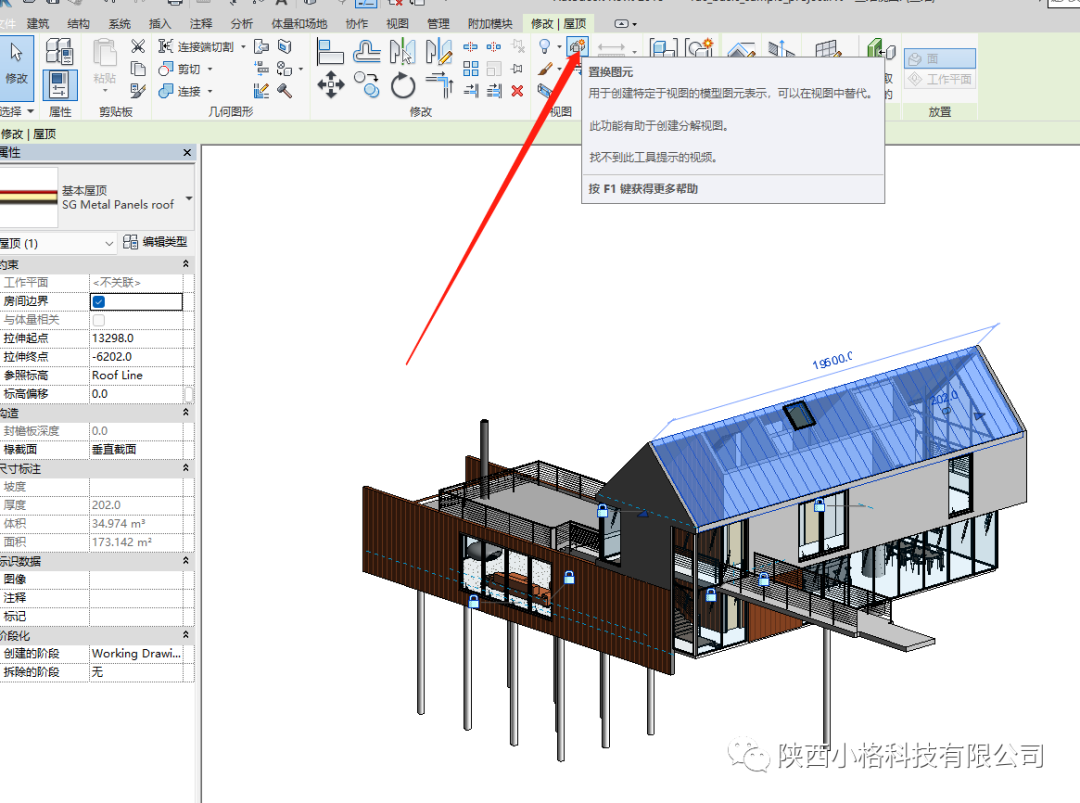Viewport: 1080px width, 803px height.
Task: Click the 拉伸起点 value field 13298.0
Action: pos(136,339)
